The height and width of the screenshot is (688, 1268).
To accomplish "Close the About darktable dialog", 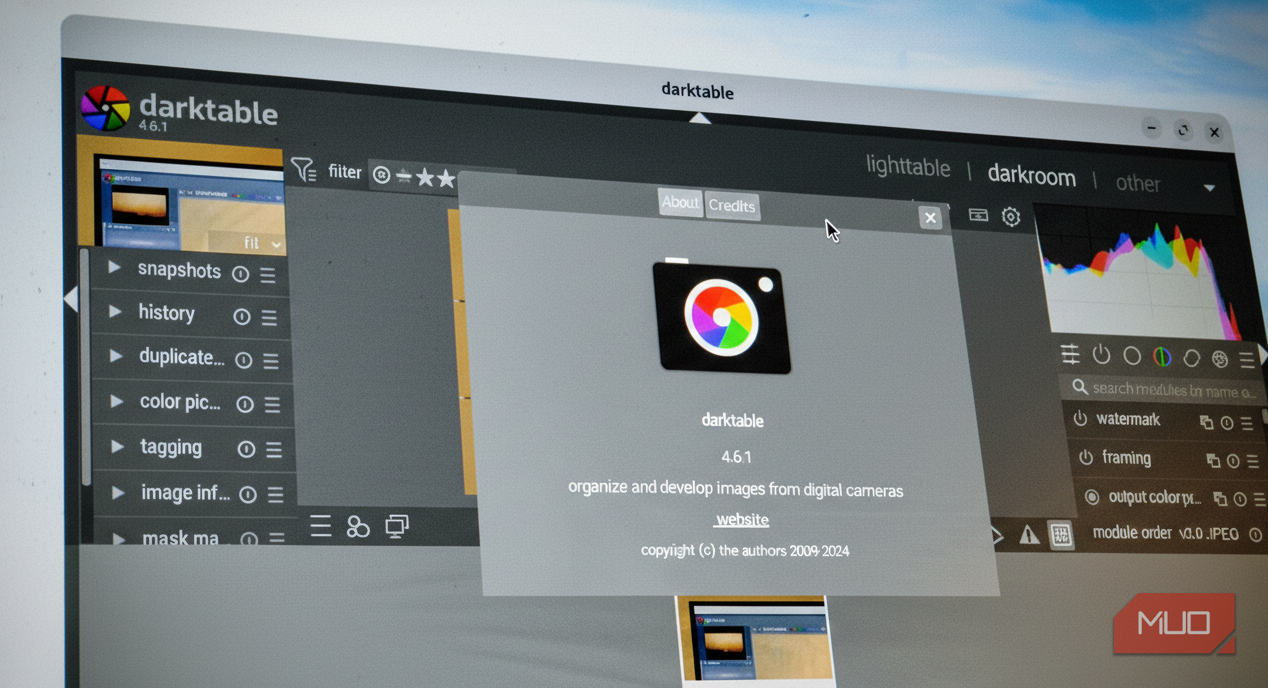I will point(930,217).
